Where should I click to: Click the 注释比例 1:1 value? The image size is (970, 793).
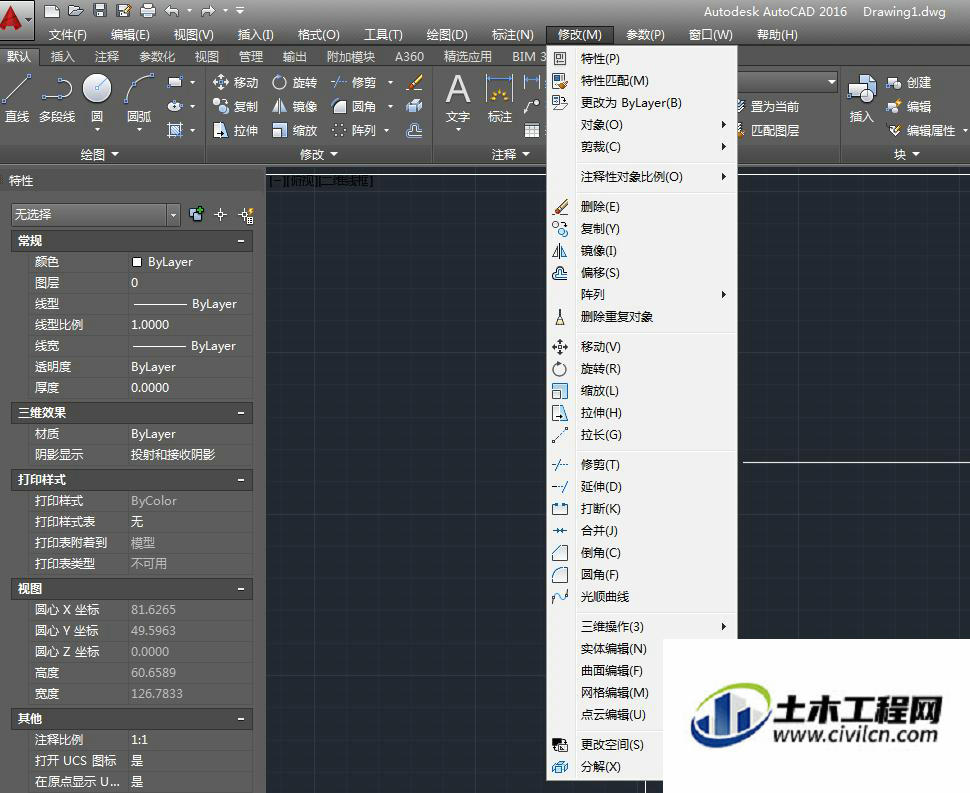coord(191,740)
